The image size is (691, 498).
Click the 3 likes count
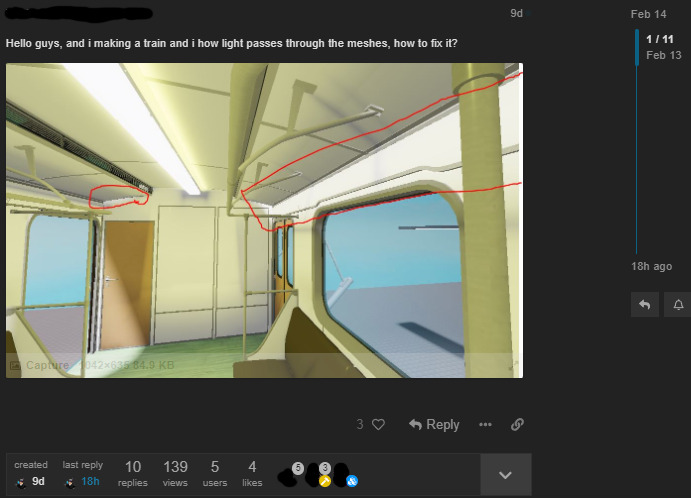(x=360, y=424)
